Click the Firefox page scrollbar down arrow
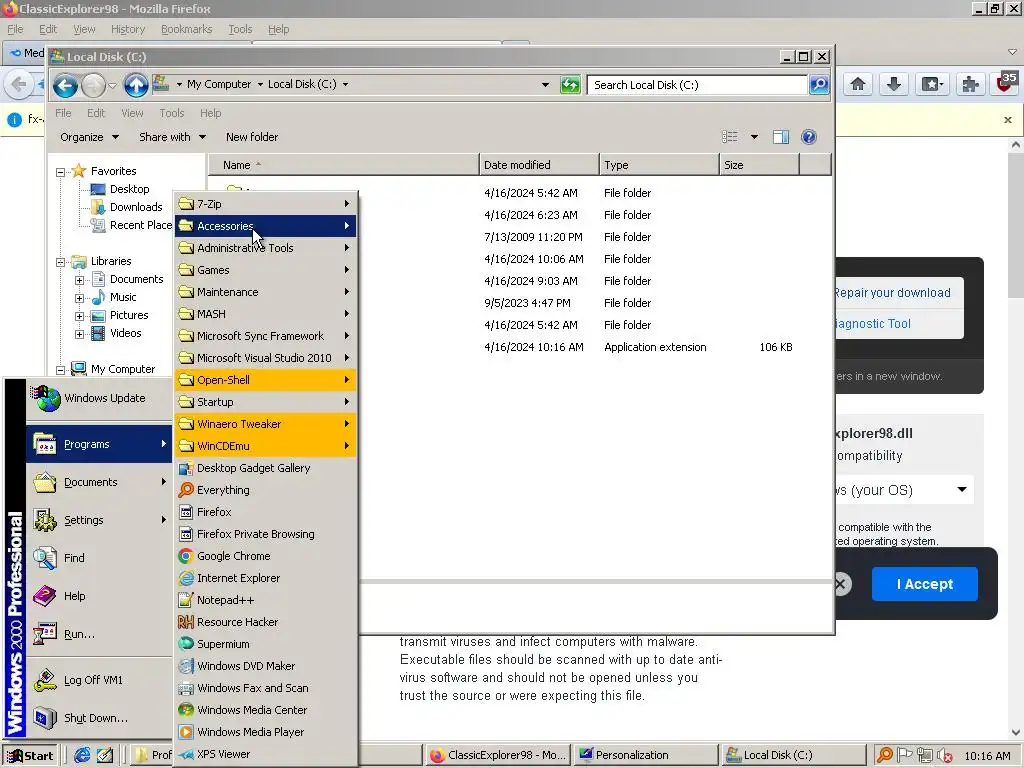Screen dimensions: 1024x768 pyautogui.click(x=1016, y=733)
